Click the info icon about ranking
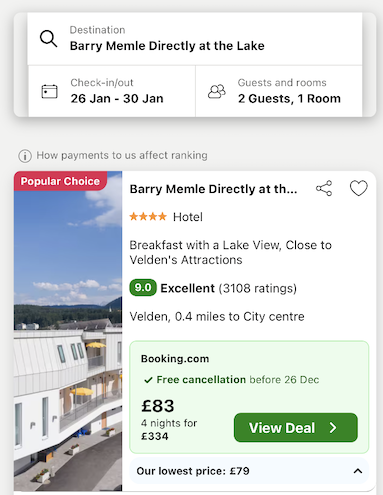383x495 pixels. (25, 156)
